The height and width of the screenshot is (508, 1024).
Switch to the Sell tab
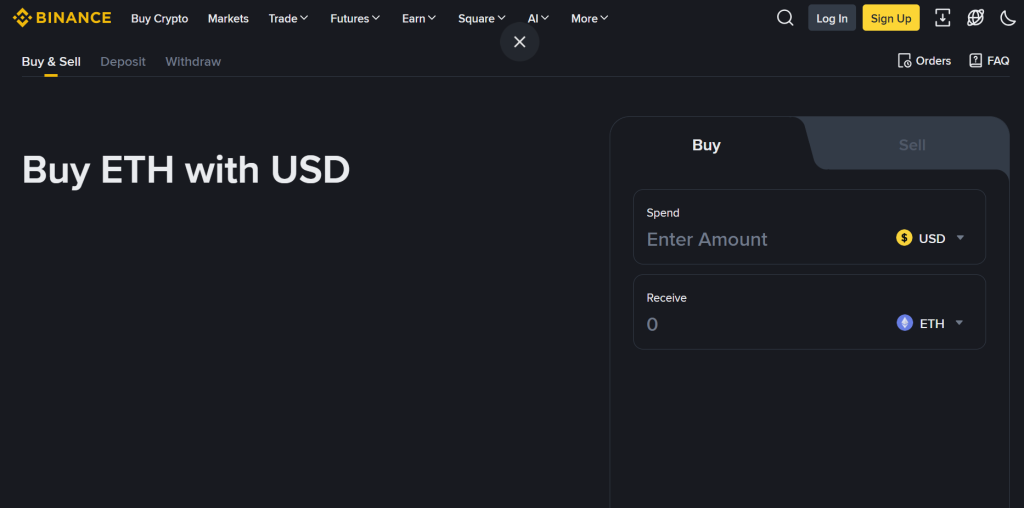tap(912, 145)
